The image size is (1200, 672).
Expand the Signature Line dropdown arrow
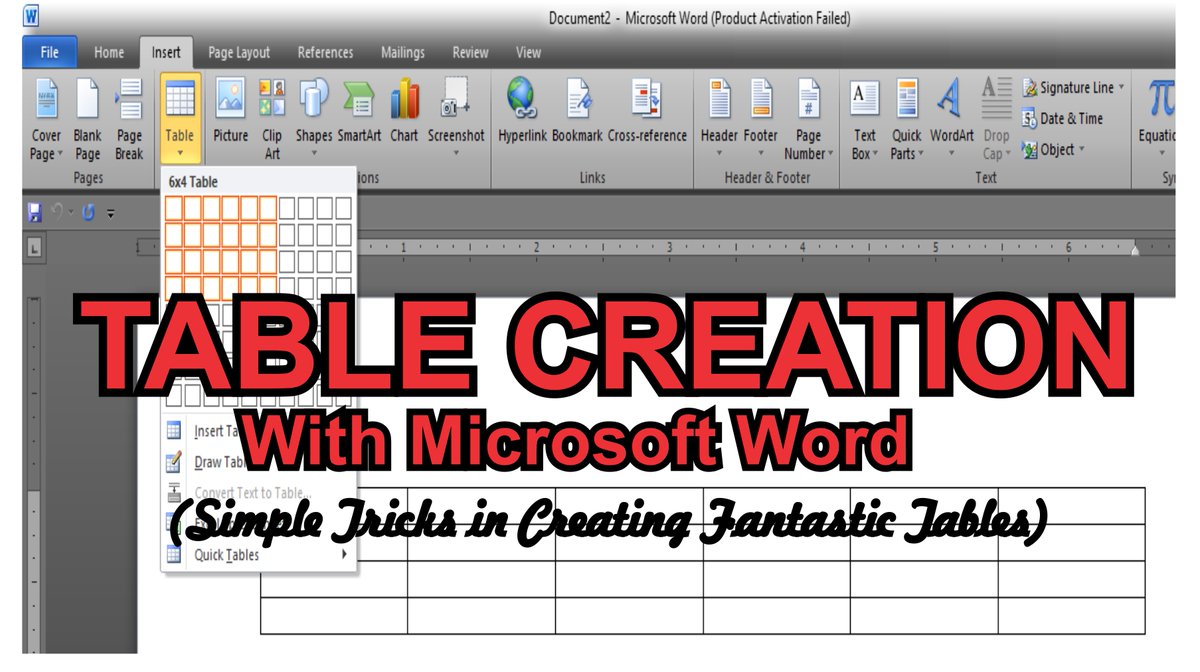(1122, 88)
